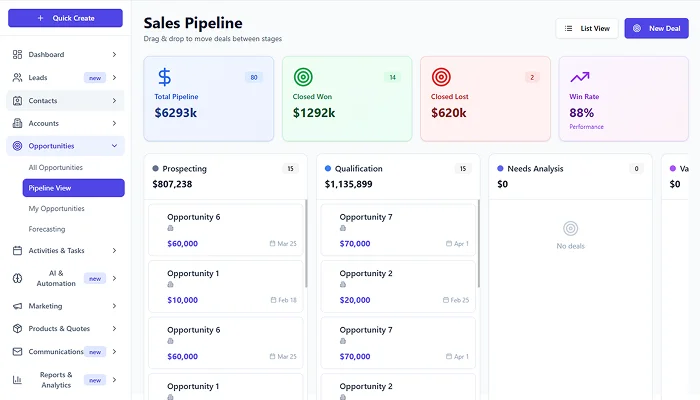The image size is (700, 400).
Task: Click the green Closed Won target icon
Action: 303,77
